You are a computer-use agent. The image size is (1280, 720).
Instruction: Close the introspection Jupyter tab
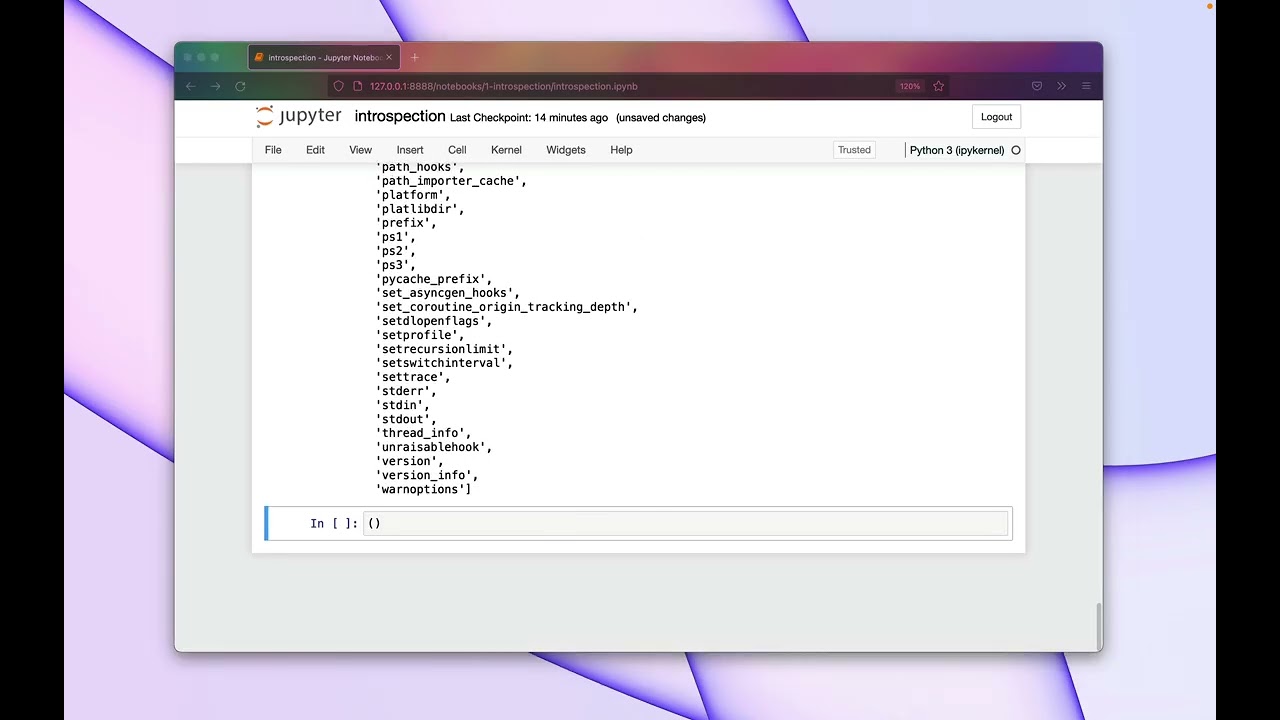click(390, 57)
